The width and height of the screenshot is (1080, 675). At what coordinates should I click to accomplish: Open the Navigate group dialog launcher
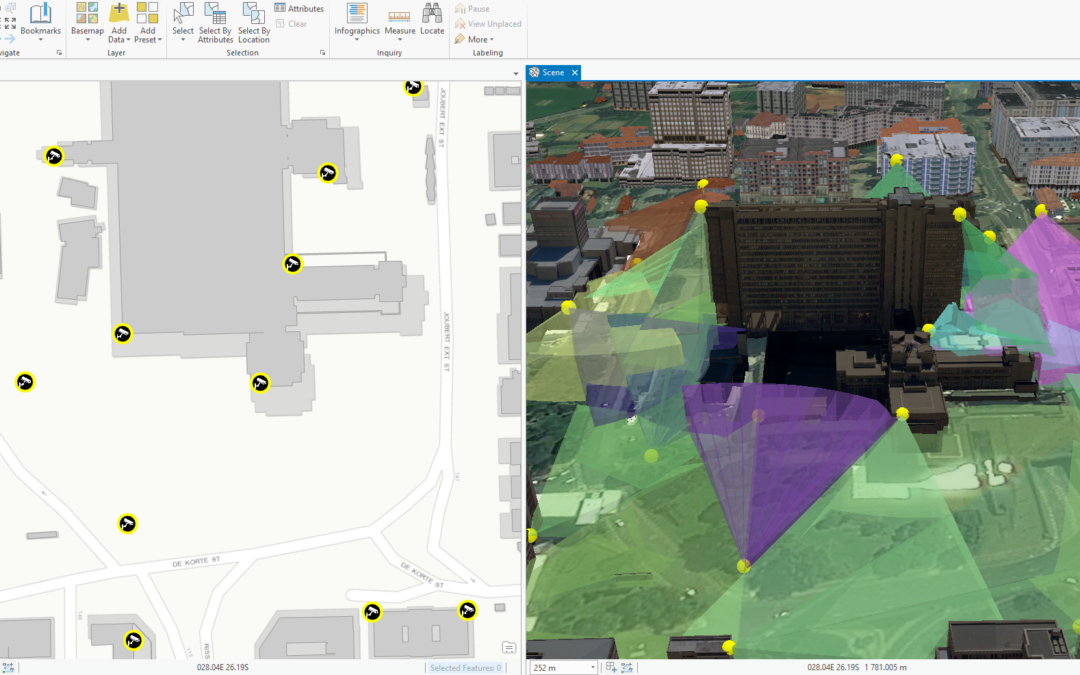point(59,53)
